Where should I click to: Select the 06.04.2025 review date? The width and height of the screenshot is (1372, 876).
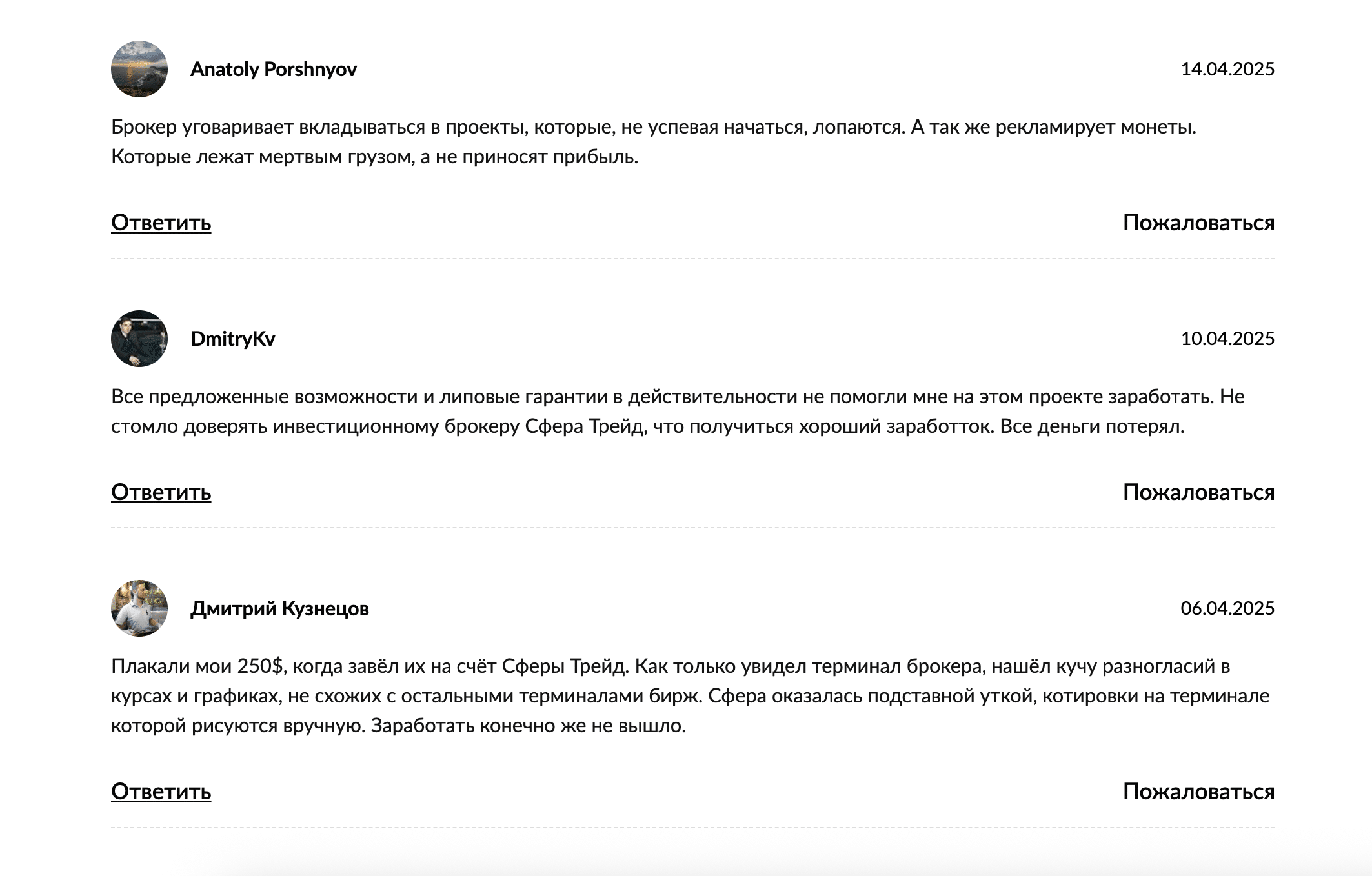(1227, 608)
